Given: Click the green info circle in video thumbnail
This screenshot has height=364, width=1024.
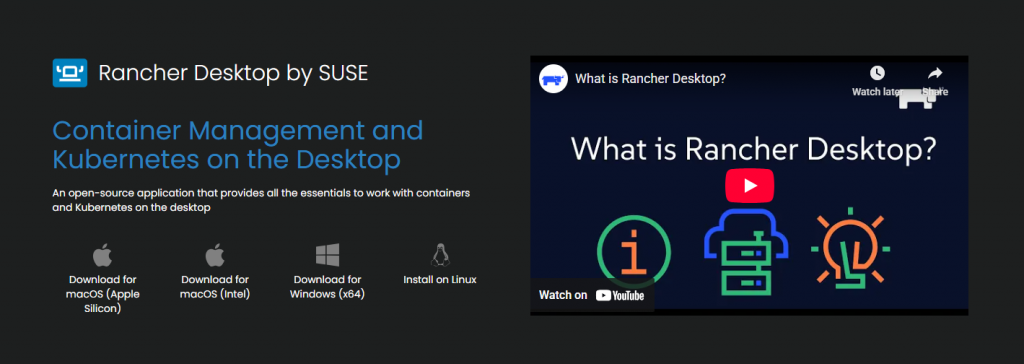Looking at the screenshot, I should coord(633,252).
